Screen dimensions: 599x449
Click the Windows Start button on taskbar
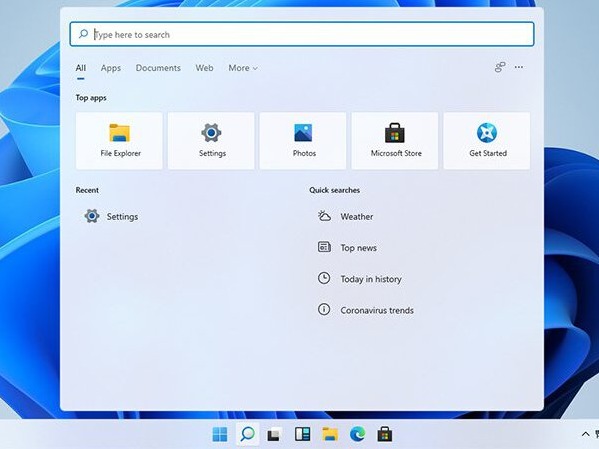point(220,434)
